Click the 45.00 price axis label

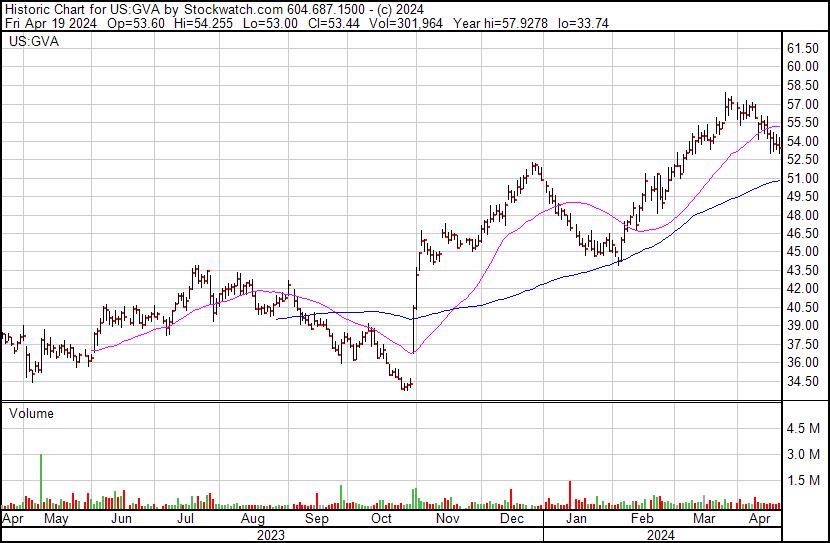coord(803,251)
